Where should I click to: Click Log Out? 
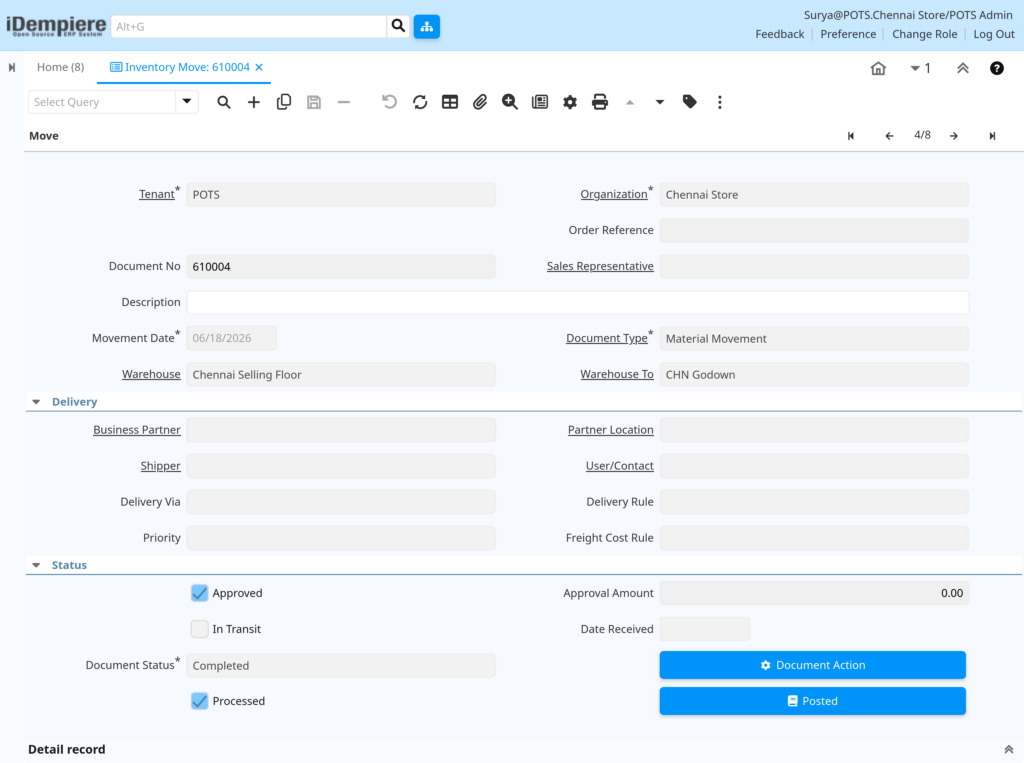994,34
